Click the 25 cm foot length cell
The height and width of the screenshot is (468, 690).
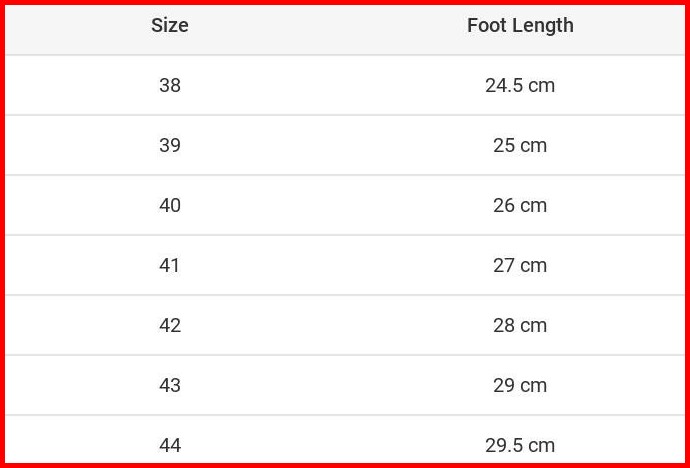pos(520,146)
